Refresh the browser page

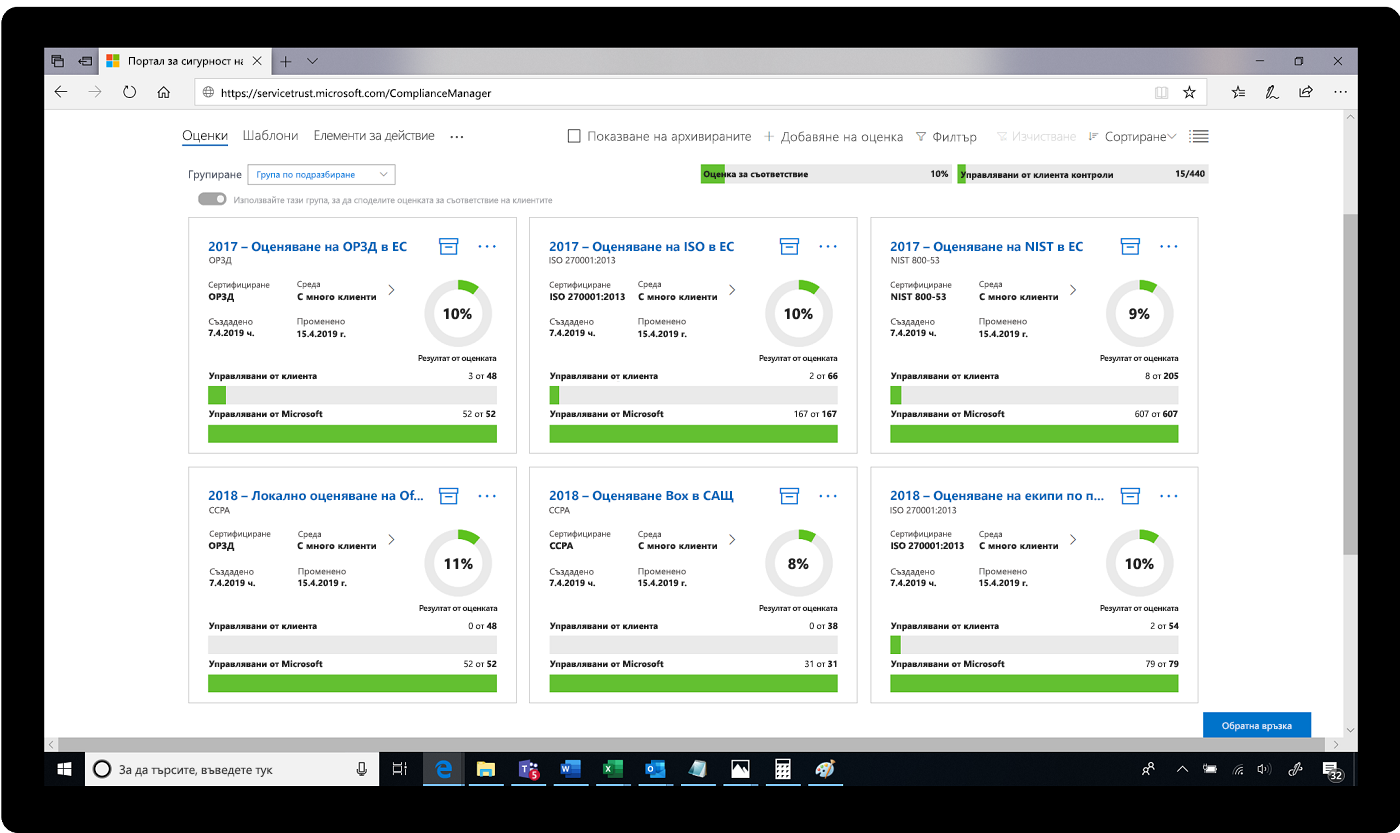click(x=129, y=92)
